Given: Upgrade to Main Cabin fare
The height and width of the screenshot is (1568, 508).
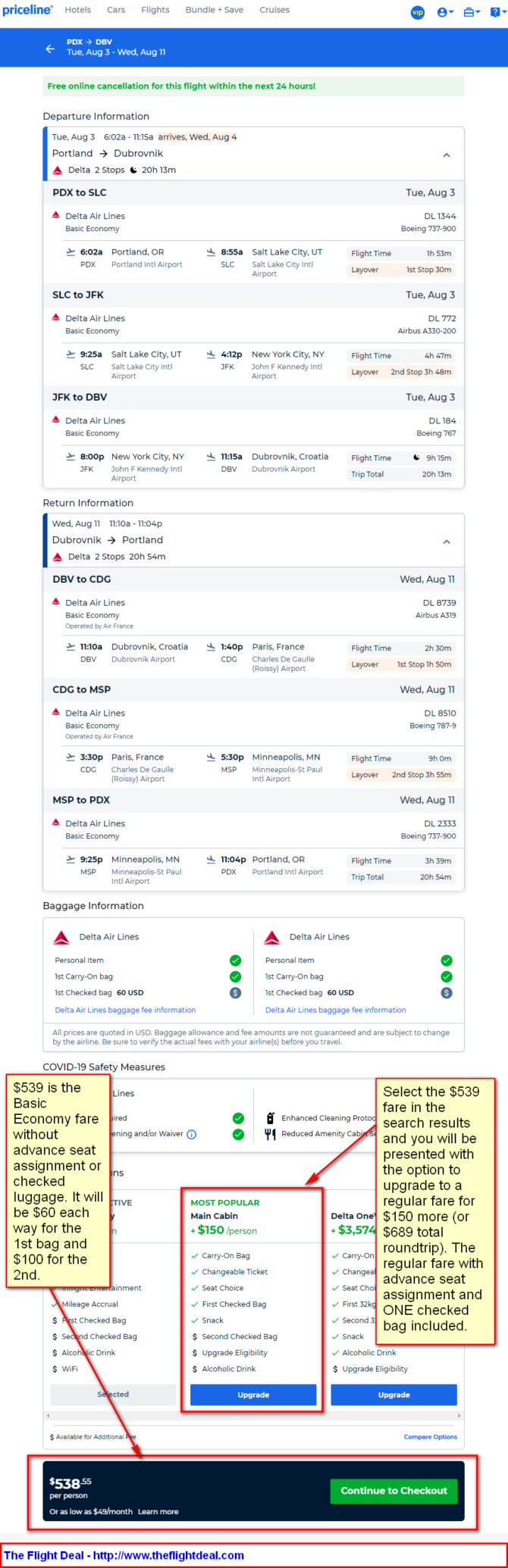Looking at the screenshot, I should point(253,1395).
